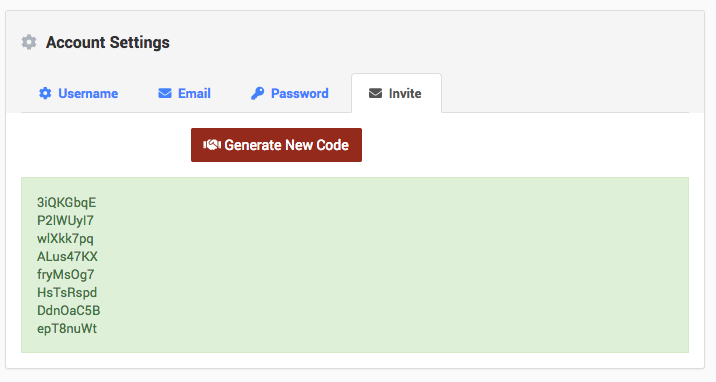Click the key icon on Password tab
Image resolution: width=716 pixels, height=382 pixels.
258,93
